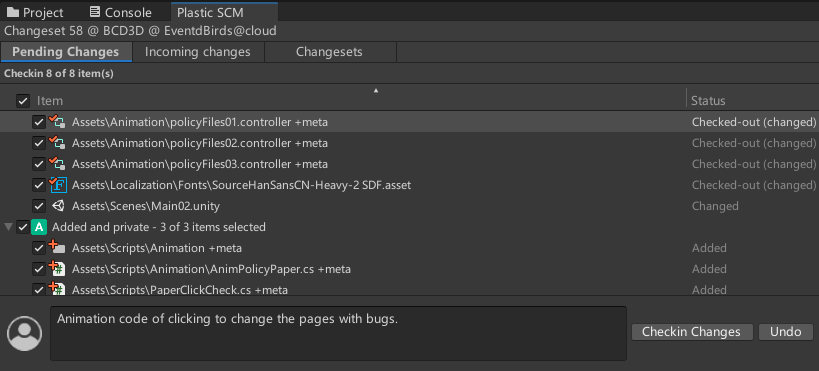Click in the checkin comment text field
Viewport: 819px width, 371px height.
(338, 333)
